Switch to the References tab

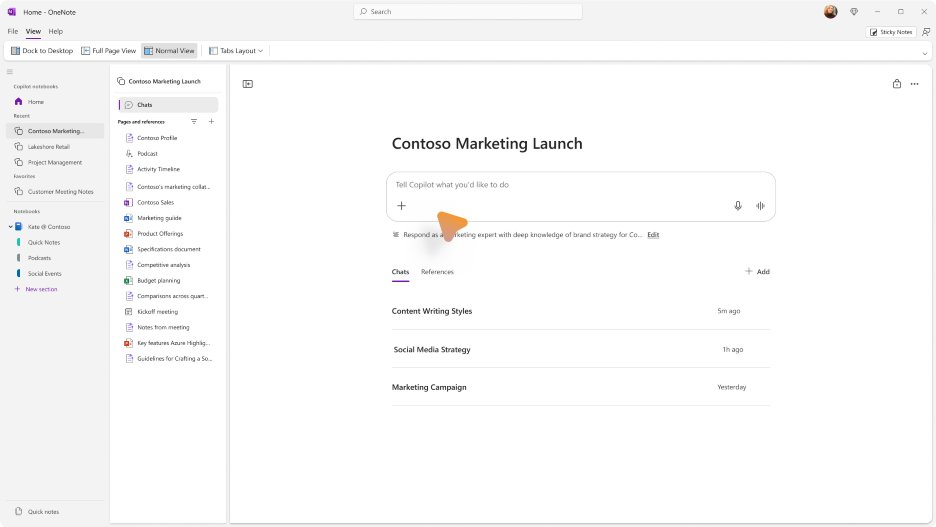click(x=437, y=272)
